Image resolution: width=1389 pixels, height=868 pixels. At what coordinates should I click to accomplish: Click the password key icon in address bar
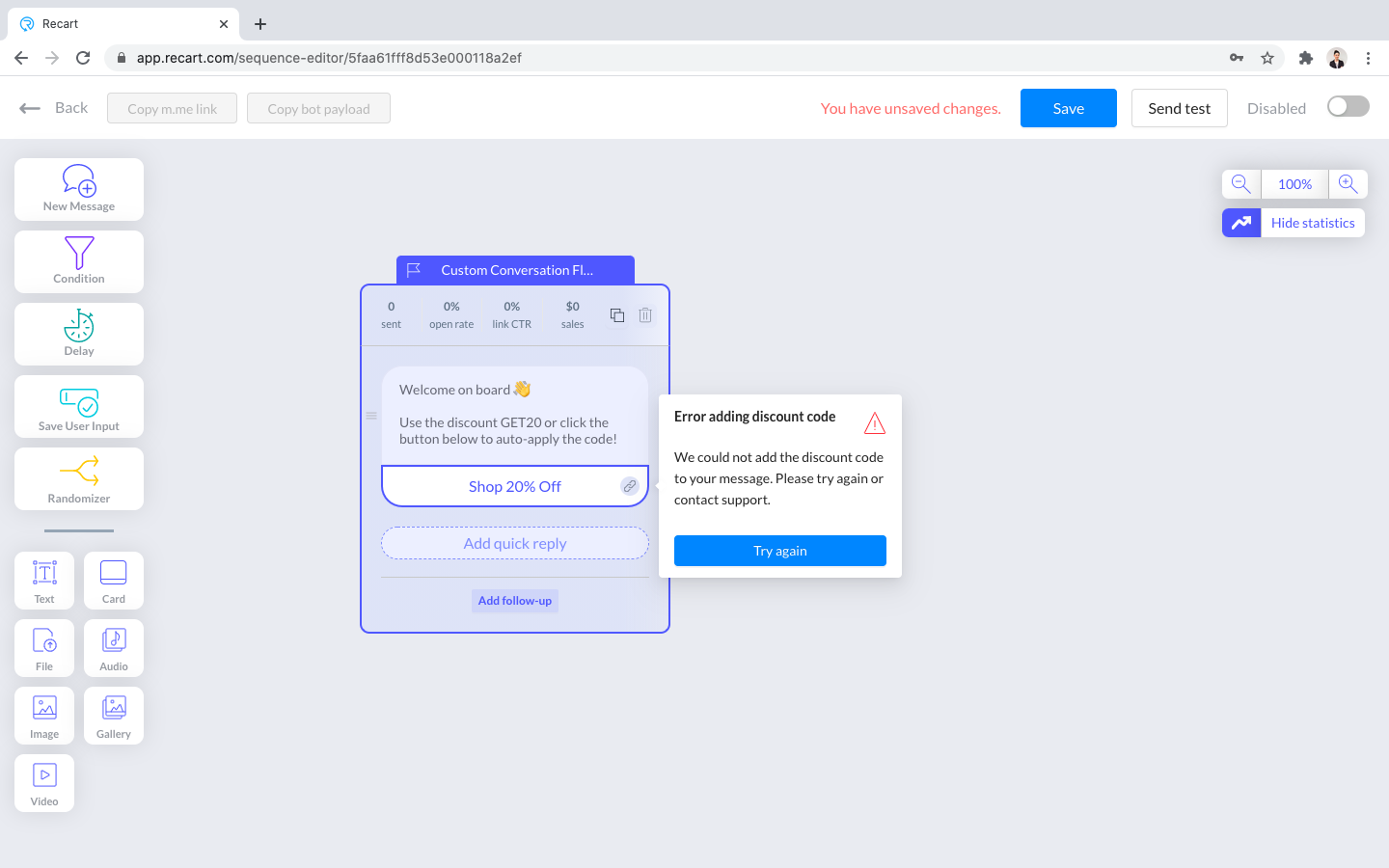point(1237,58)
